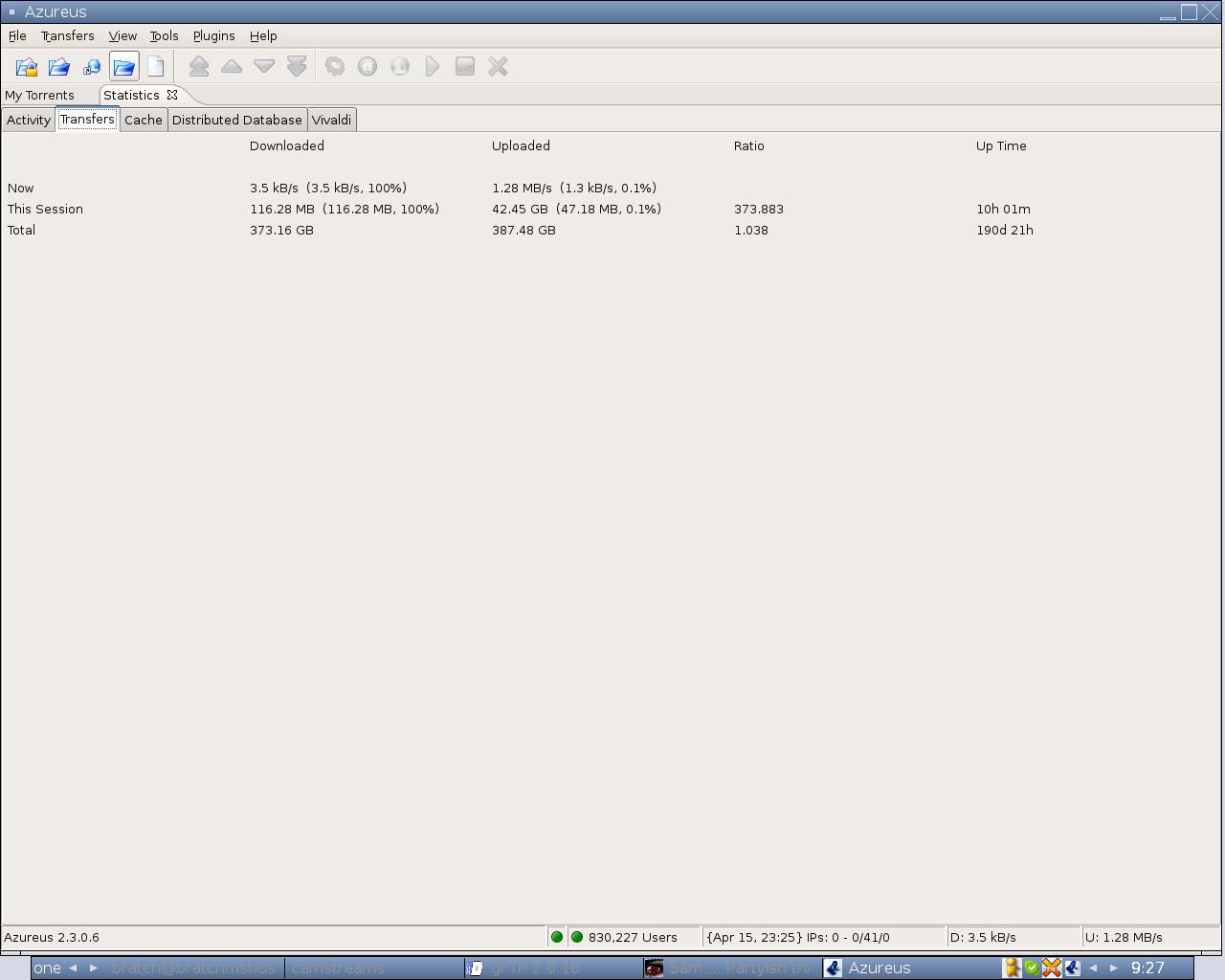Click the blue Azureus frog tray icon

coord(1072,968)
